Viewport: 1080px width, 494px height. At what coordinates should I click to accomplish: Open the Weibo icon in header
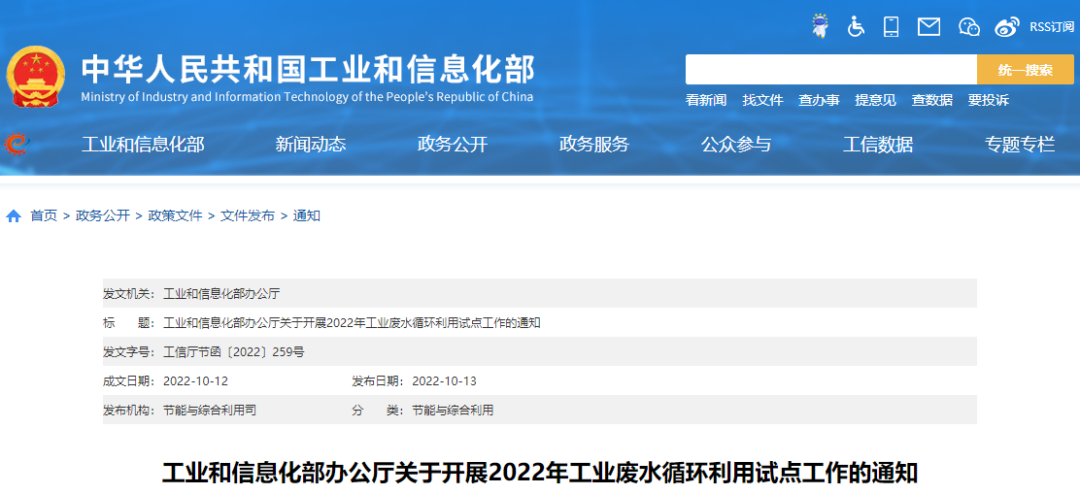click(x=1007, y=27)
